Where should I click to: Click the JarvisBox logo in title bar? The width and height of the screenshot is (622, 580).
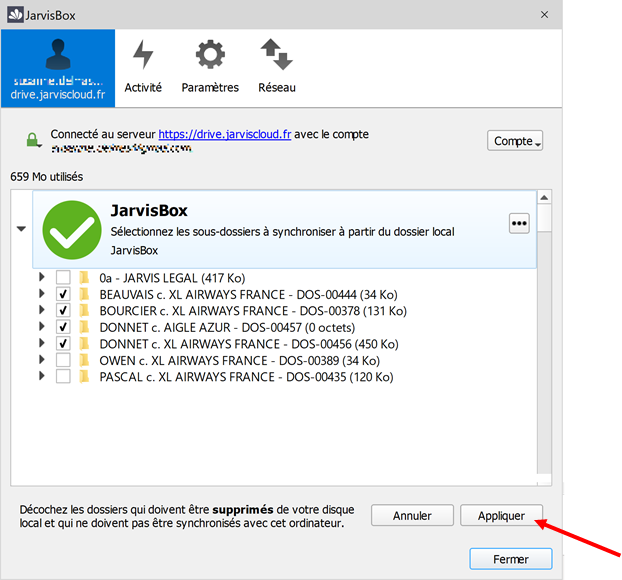pyautogui.click(x=15, y=15)
